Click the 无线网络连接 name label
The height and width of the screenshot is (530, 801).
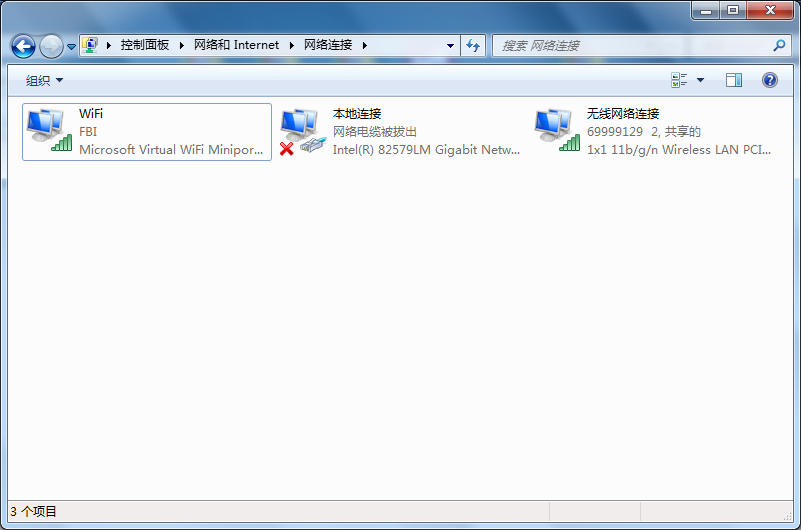[x=623, y=113]
